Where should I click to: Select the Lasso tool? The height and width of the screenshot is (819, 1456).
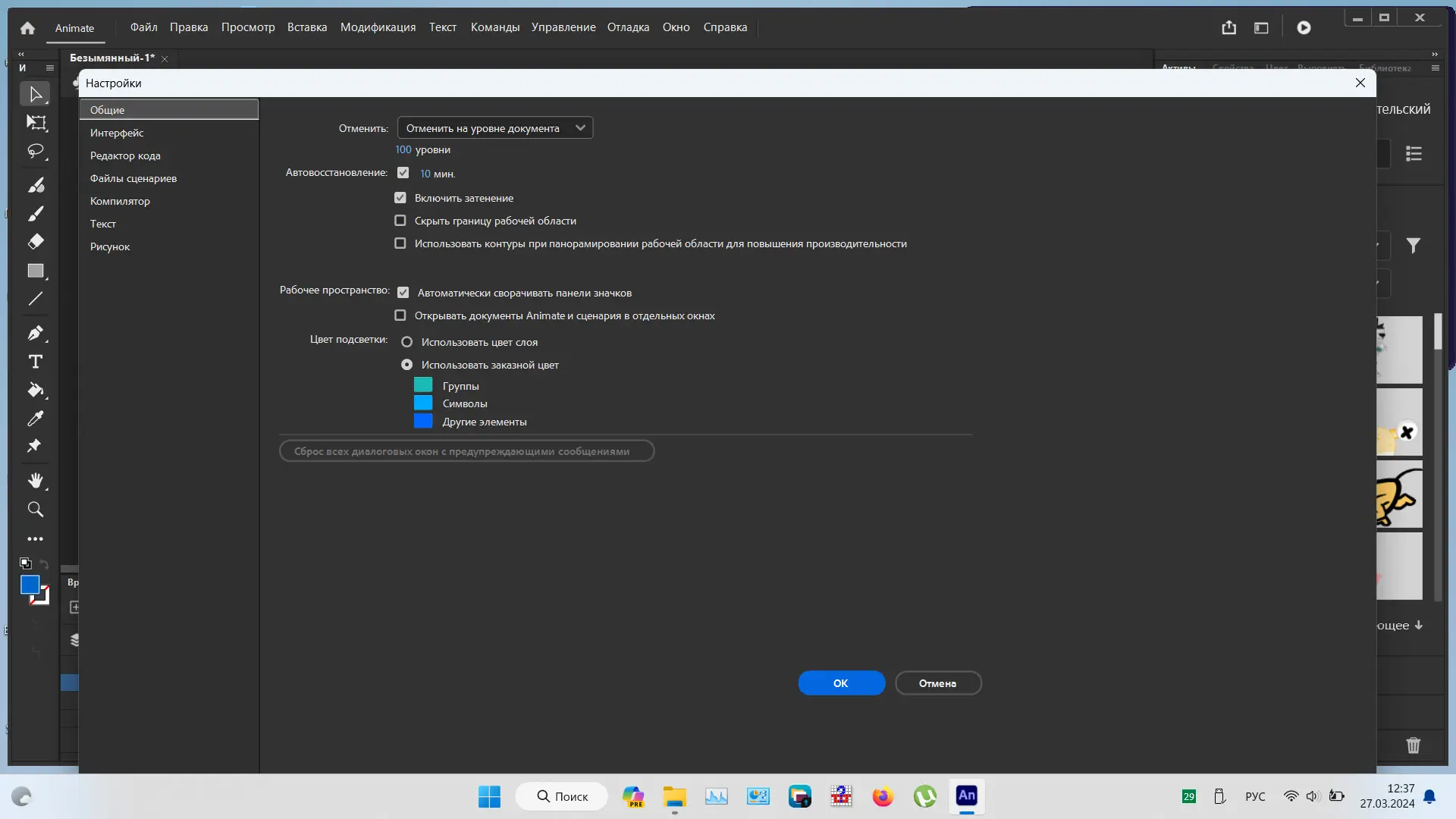36,152
